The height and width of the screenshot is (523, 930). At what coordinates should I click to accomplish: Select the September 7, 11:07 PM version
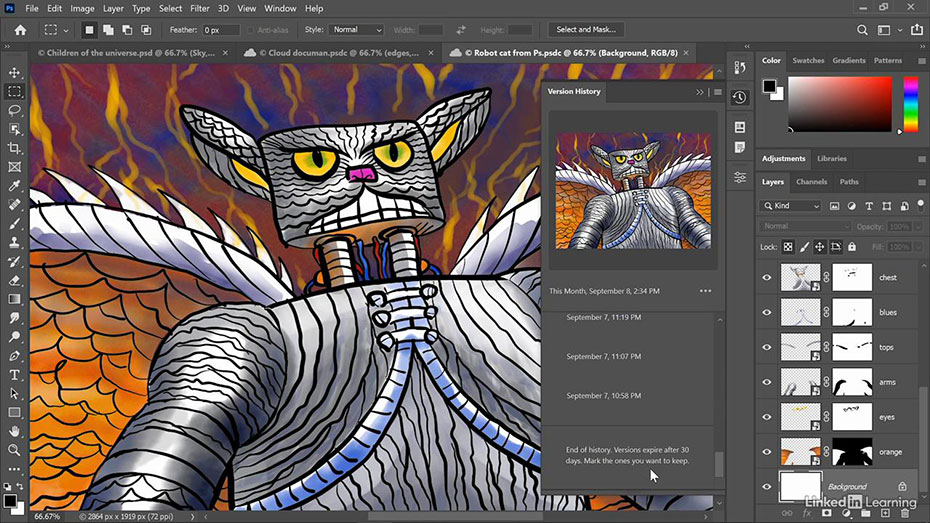click(x=603, y=356)
